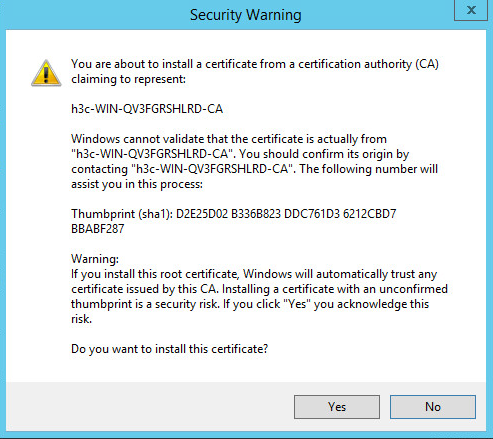The width and height of the screenshot is (493, 439).
Task: Click the question about installing this certificate
Action: click(170, 349)
